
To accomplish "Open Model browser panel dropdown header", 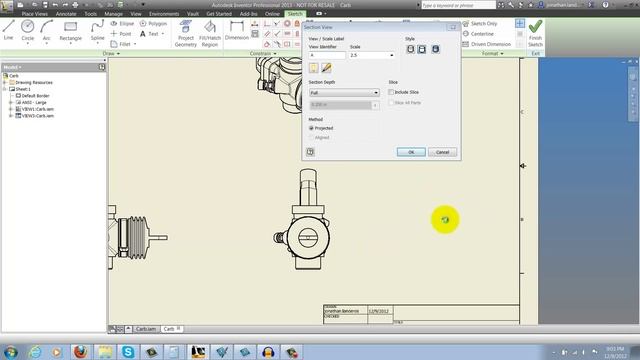I will pos(12,67).
